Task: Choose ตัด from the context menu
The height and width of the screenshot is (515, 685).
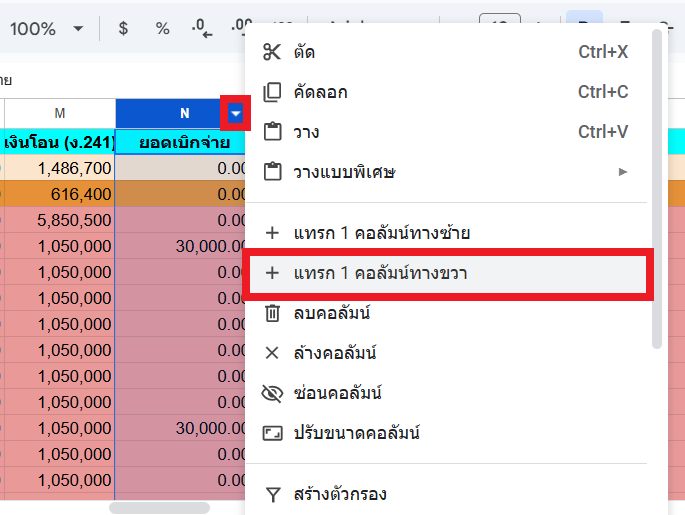Action: (x=446, y=52)
